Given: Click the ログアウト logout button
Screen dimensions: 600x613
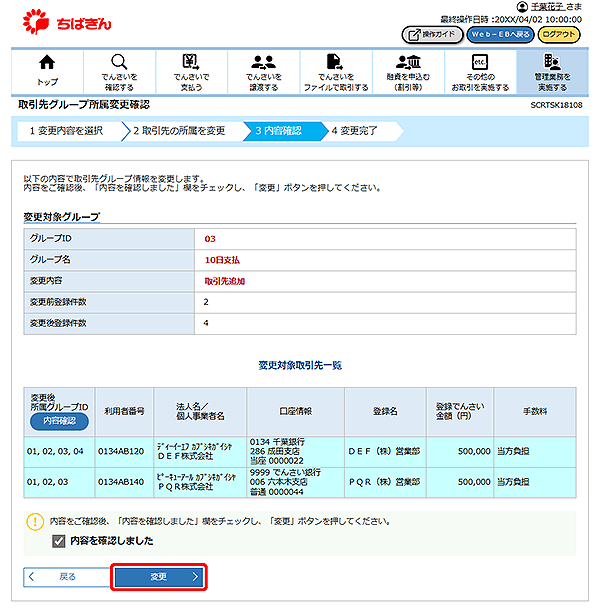Looking at the screenshot, I should click(x=559, y=34).
